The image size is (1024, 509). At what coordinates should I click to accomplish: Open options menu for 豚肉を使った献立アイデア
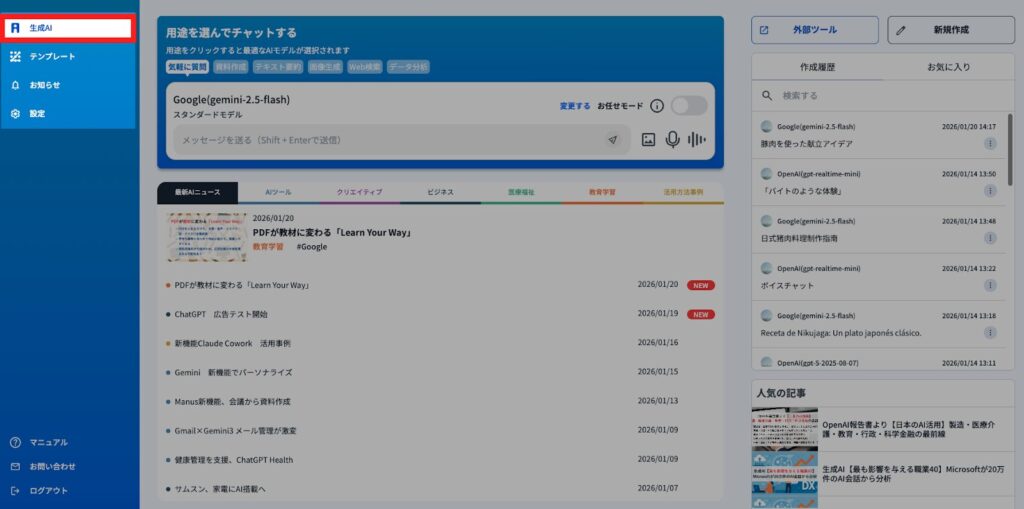pyautogui.click(x=990, y=144)
